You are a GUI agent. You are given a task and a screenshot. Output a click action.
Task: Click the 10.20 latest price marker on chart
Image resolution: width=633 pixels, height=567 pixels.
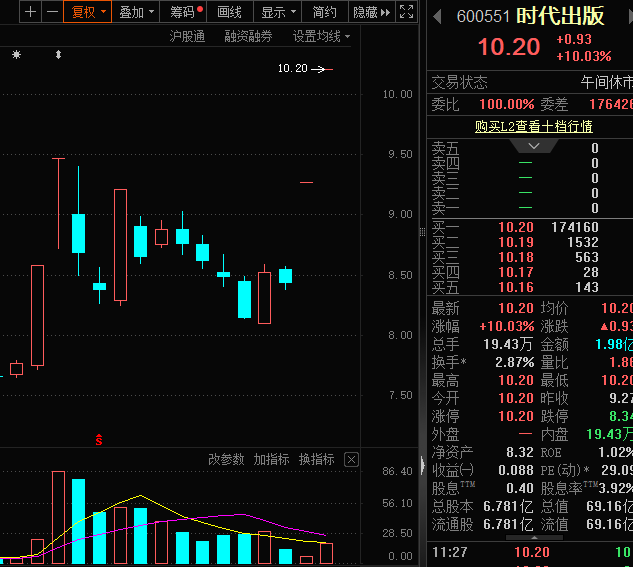(x=305, y=69)
